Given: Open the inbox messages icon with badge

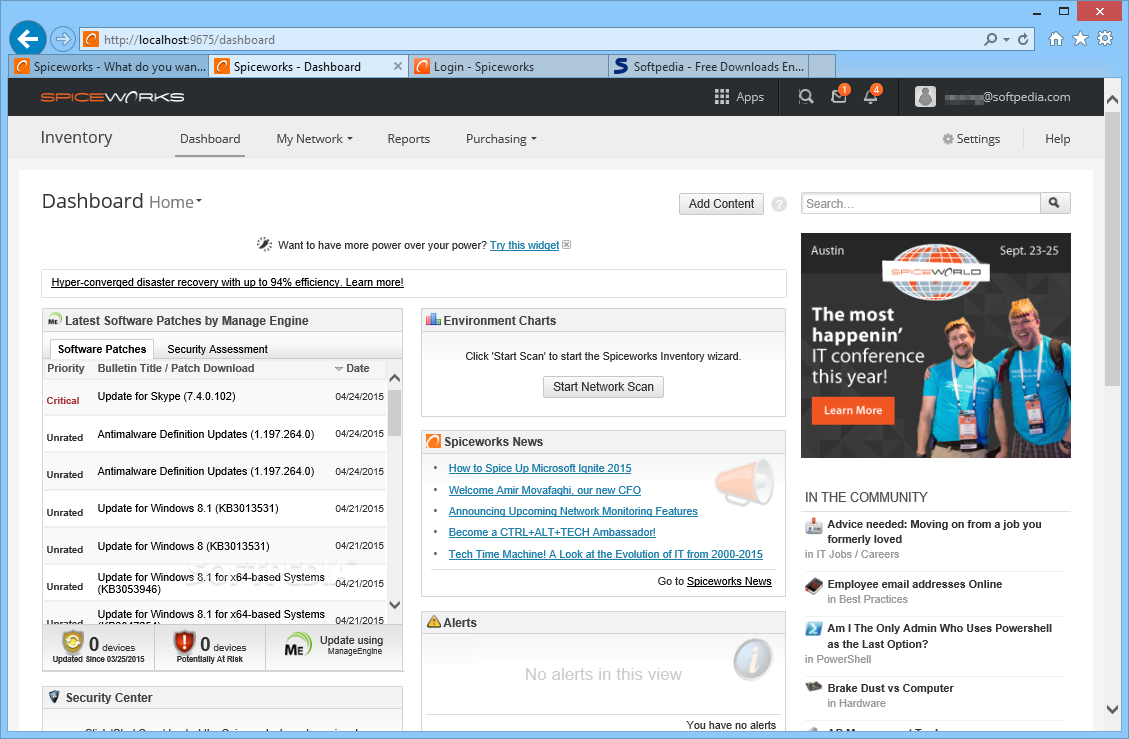Looking at the screenshot, I should 840,95.
